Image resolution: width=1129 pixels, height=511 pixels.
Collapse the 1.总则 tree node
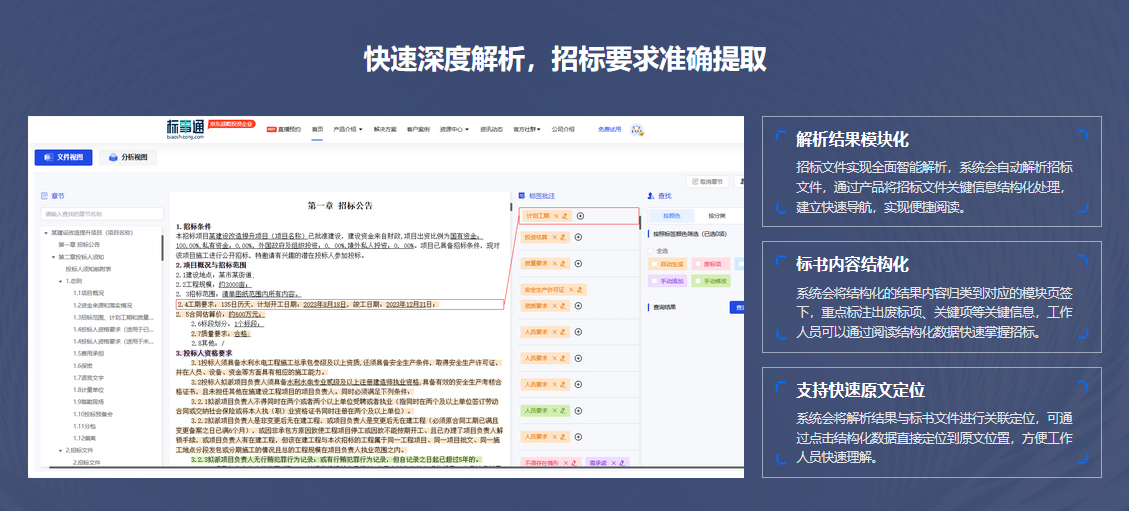pyautogui.click(x=60, y=281)
